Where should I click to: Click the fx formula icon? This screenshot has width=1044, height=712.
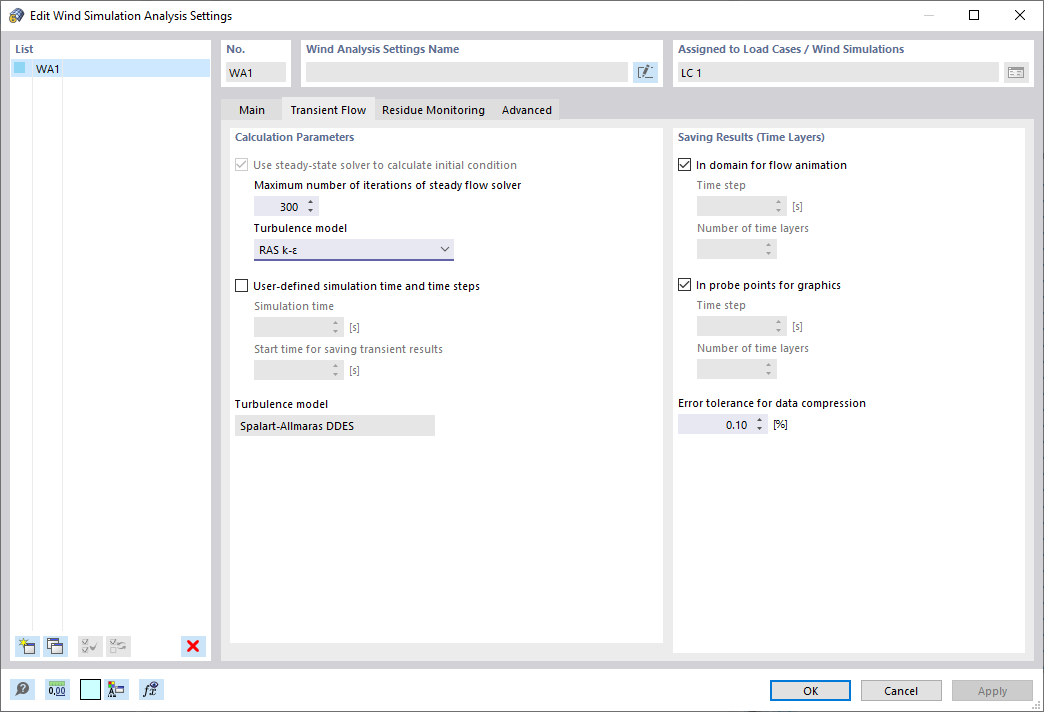(x=150, y=689)
